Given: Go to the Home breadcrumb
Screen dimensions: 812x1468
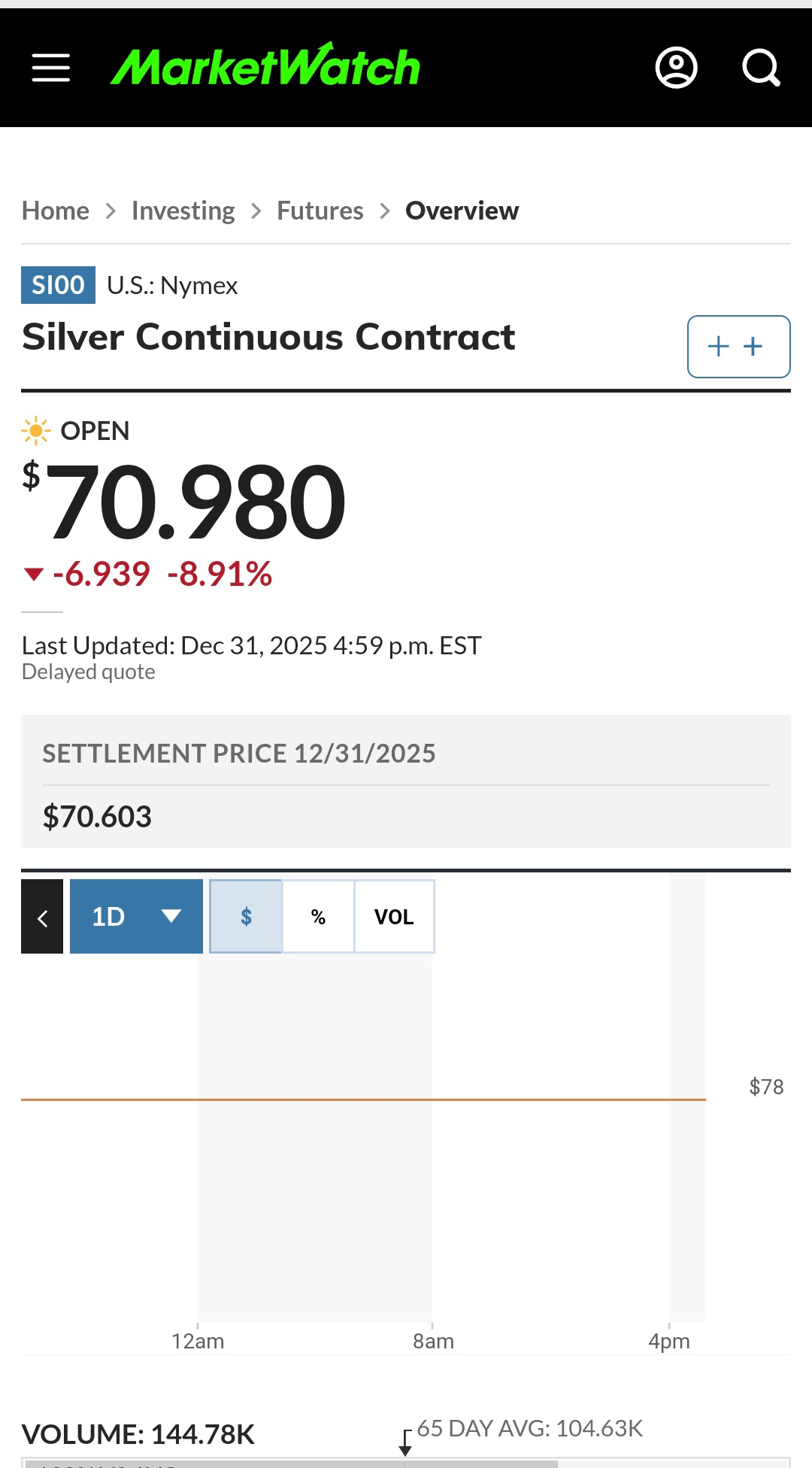Looking at the screenshot, I should point(56,211).
